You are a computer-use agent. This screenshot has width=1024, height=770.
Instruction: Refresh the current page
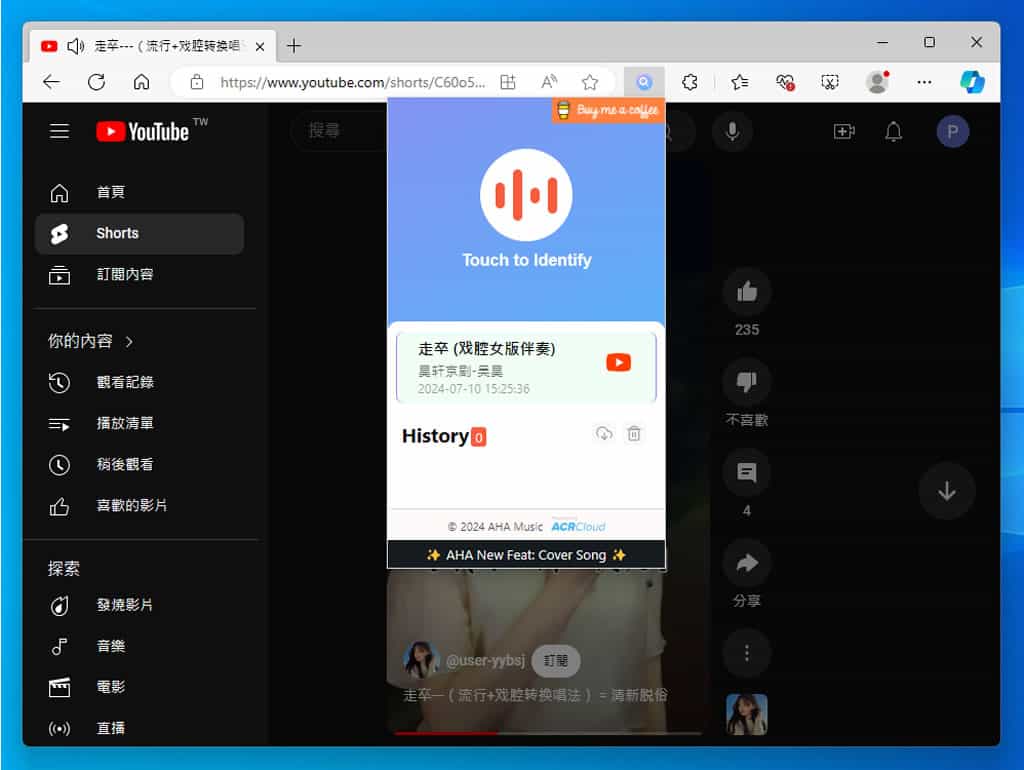click(x=97, y=82)
